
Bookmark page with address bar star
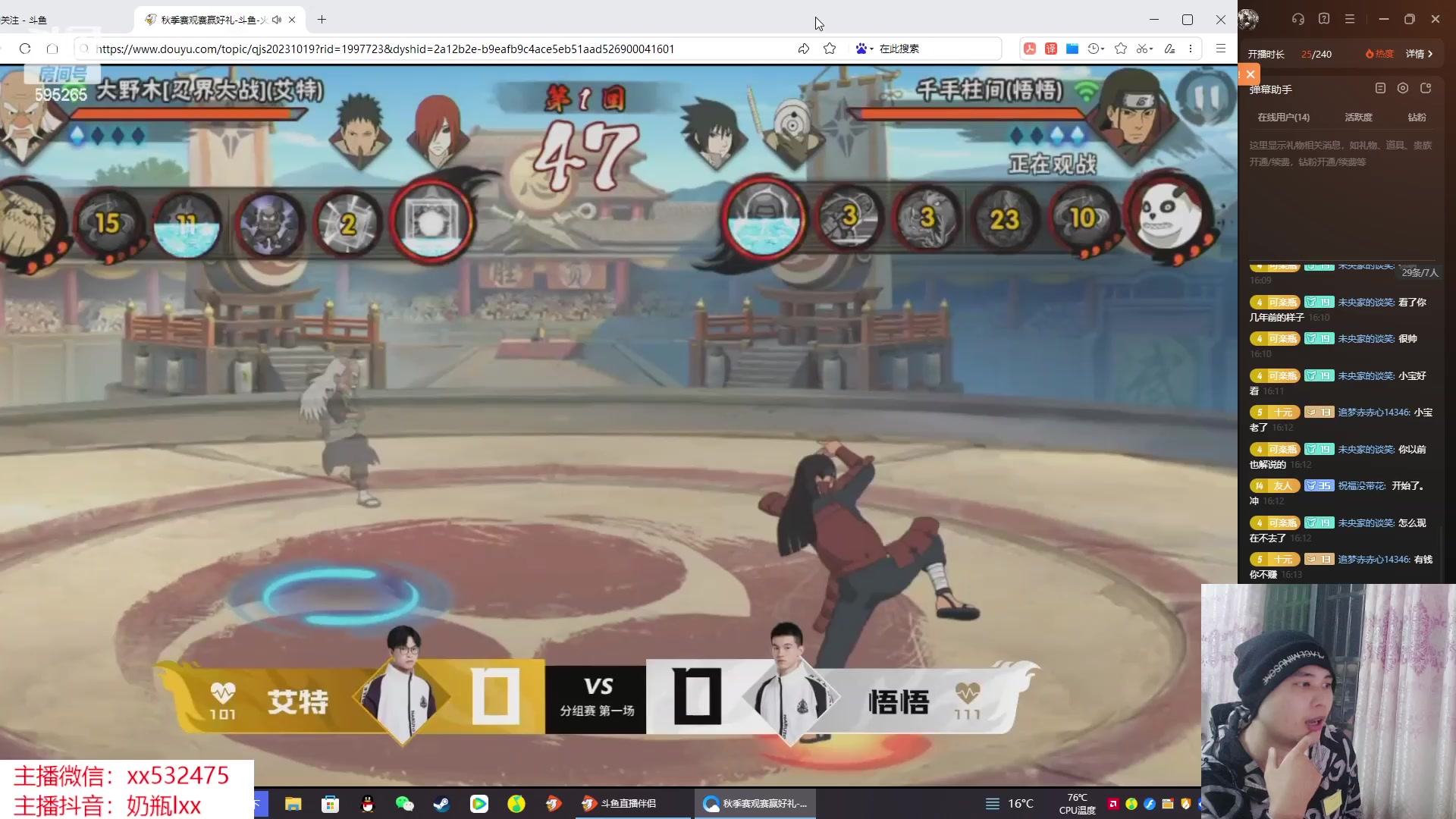coord(830,49)
